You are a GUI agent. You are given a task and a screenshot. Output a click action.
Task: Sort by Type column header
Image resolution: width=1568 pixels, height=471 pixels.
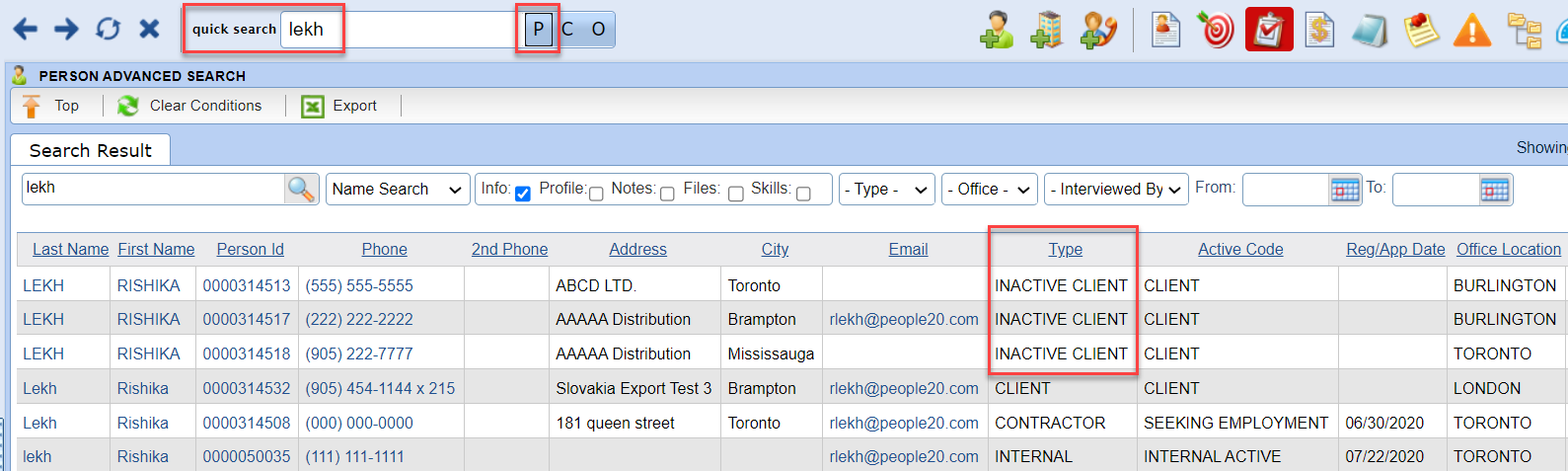(1065, 250)
